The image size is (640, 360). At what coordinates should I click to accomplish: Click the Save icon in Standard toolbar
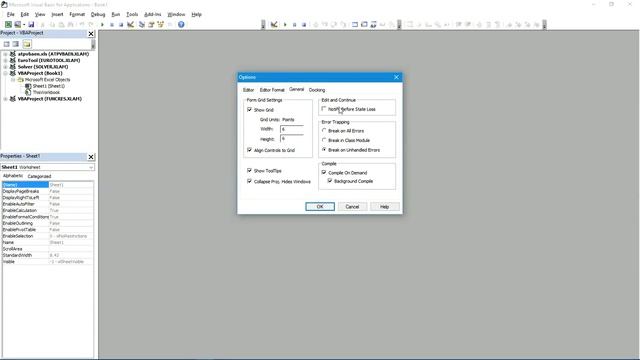(31, 24)
